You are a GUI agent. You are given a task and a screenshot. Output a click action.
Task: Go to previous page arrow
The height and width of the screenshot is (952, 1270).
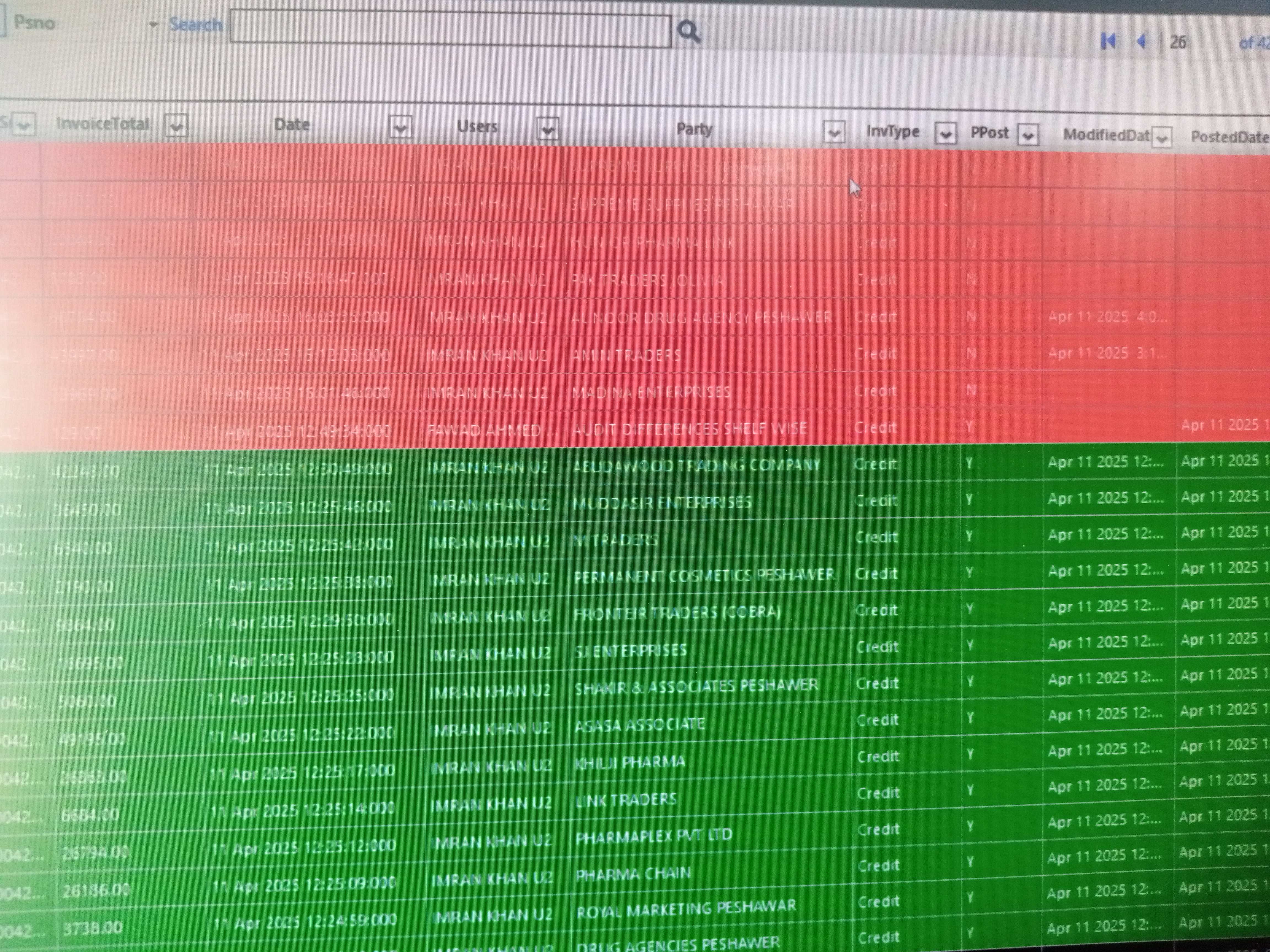coord(1141,41)
